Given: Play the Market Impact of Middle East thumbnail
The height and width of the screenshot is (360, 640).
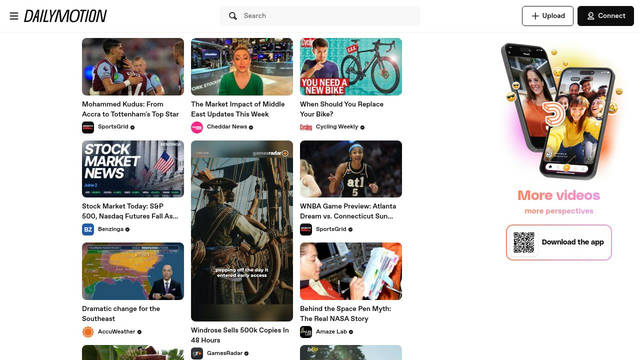Looking at the screenshot, I should point(242,67).
